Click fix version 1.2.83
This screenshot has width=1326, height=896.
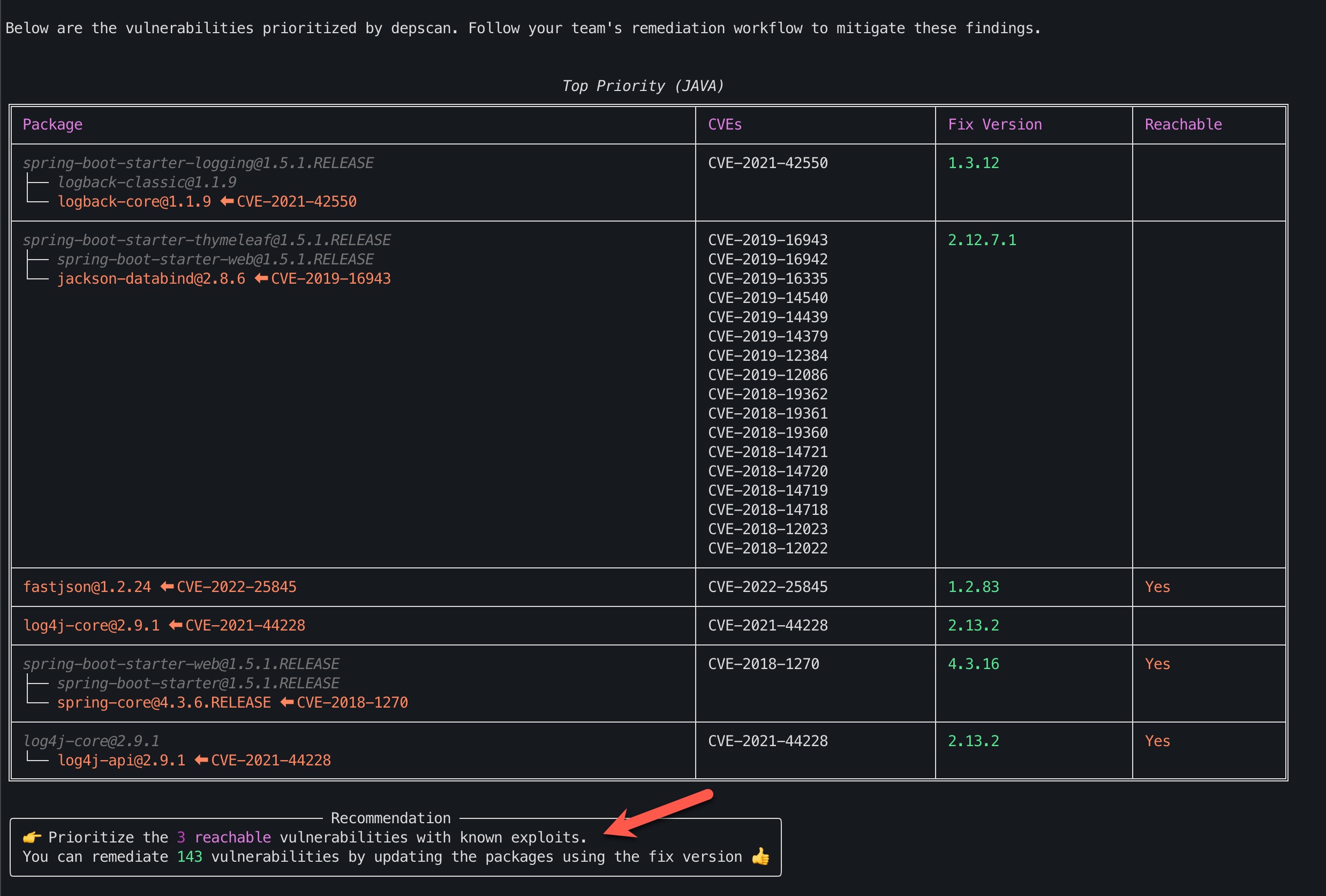(x=974, y=587)
